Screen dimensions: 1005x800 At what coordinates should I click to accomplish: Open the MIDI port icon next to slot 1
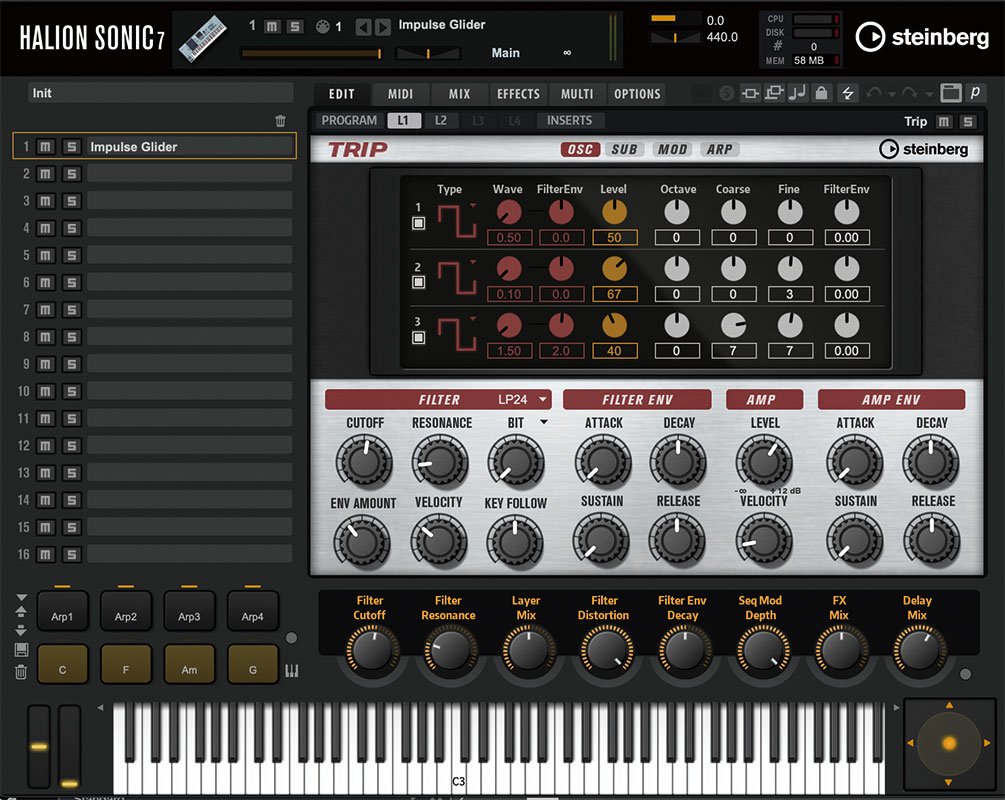[x=322, y=26]
